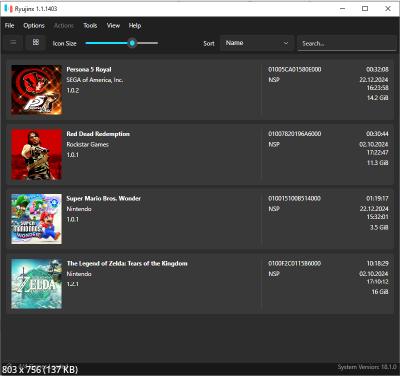Click the Icon Size slider handle
400x376 pixels.
[x=132, y=43]
